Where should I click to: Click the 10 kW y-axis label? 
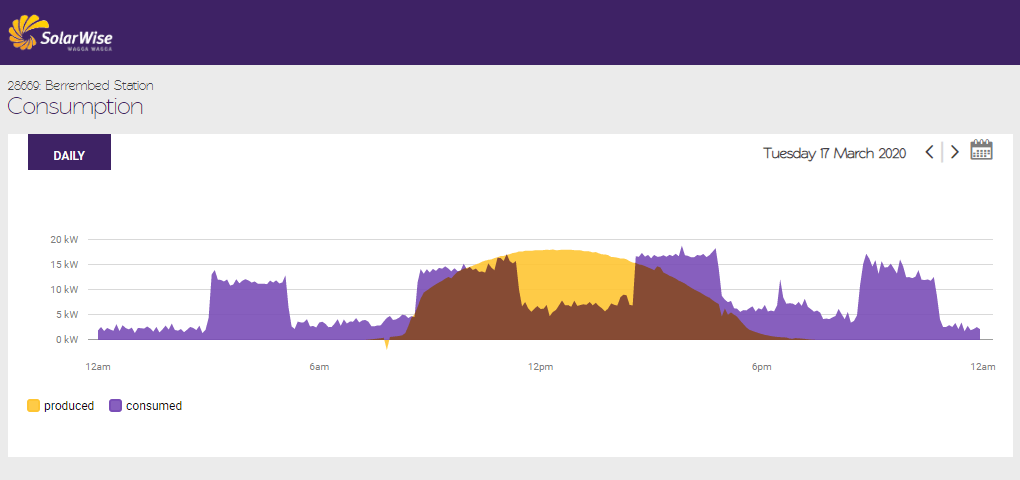tap(64, 290)
